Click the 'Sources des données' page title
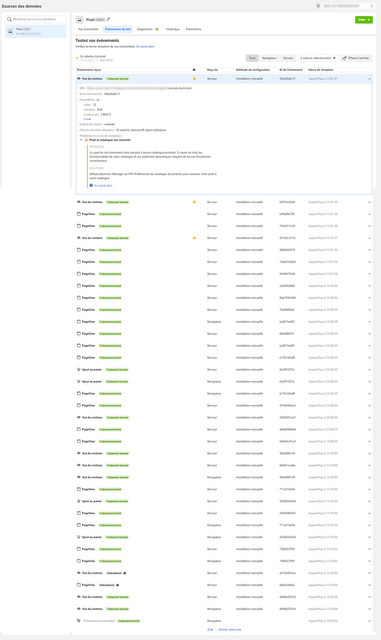381x640 pixels. coord(21,6)
